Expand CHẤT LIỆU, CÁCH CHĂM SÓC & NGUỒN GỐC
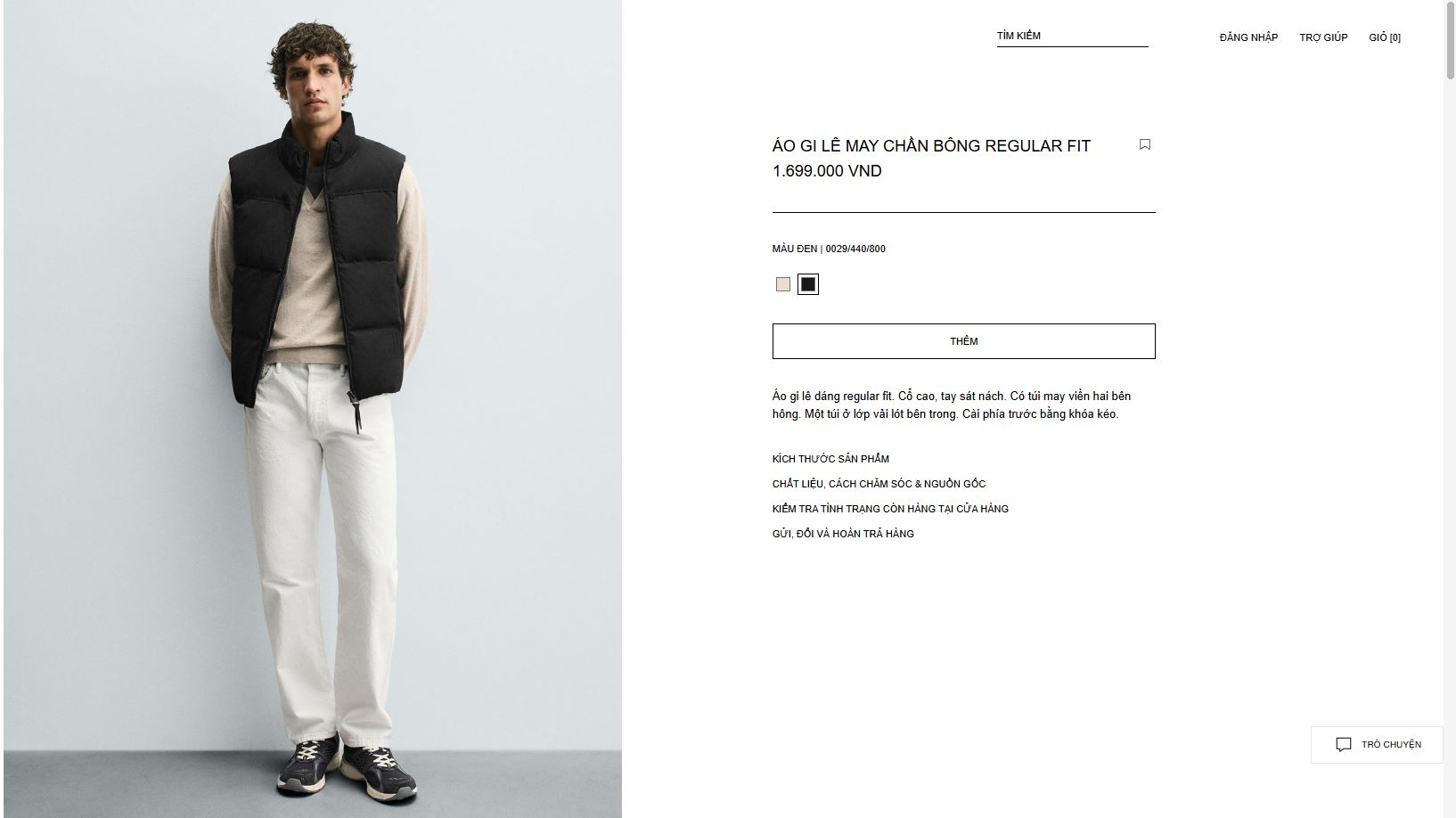1456x818 pixels. [x=879, y=484]
